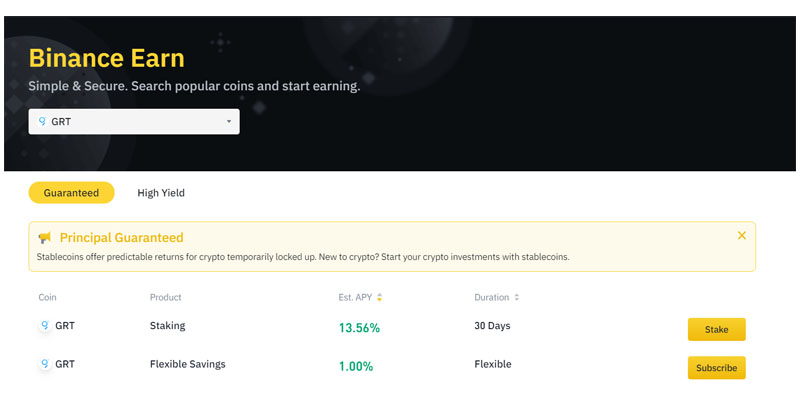Click the GRT coin icon in Staking row
800x420 pixels.
(x=45, y=325)
